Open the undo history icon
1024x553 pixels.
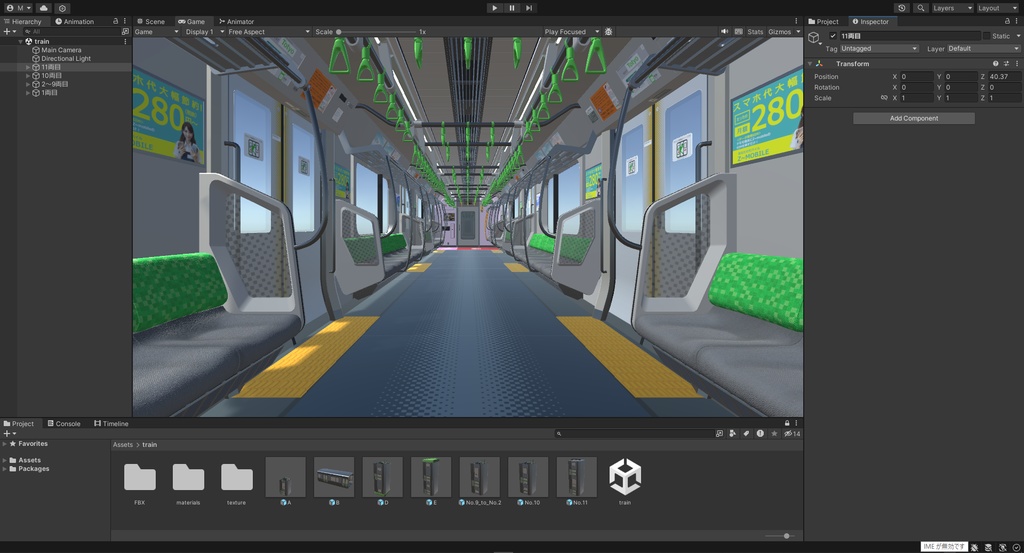click(x=902, y=8)
